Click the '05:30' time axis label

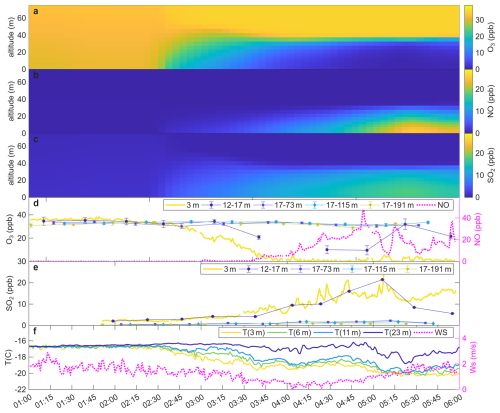tap(410, 401)
